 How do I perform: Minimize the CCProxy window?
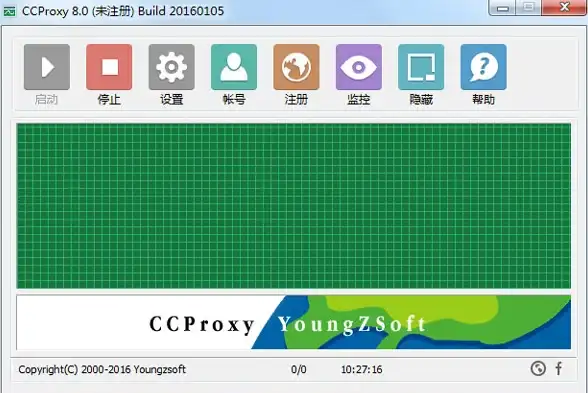(502, 8)
